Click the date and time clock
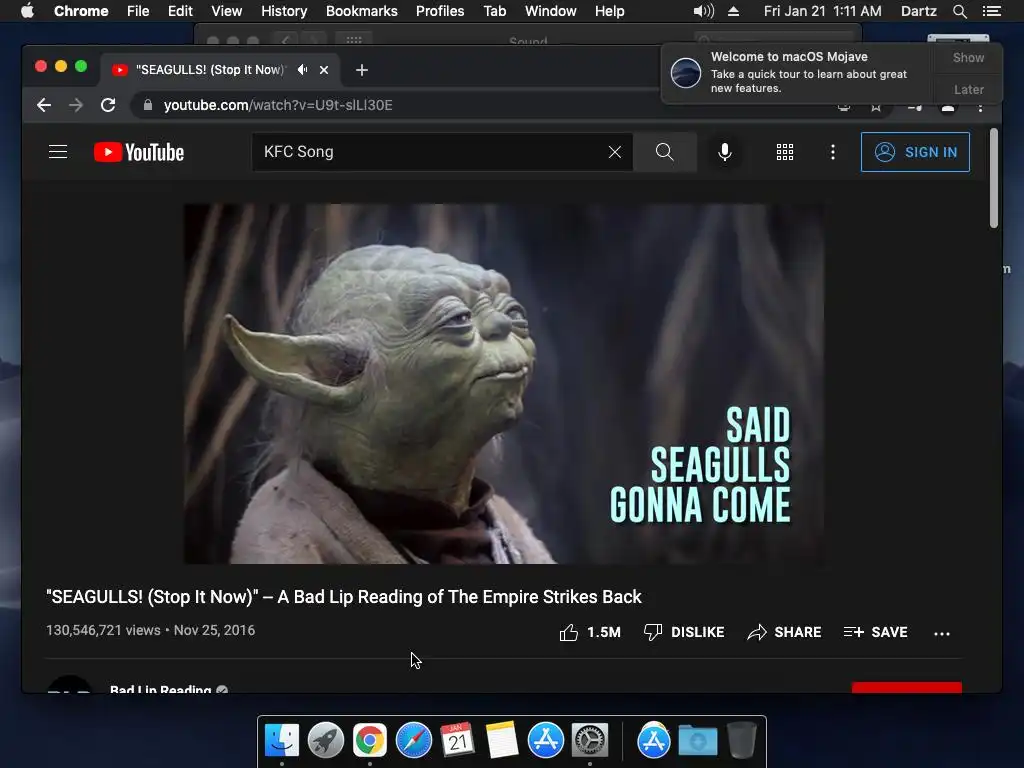The width and height of the screenshot is (1024, 768). (822, 11)
